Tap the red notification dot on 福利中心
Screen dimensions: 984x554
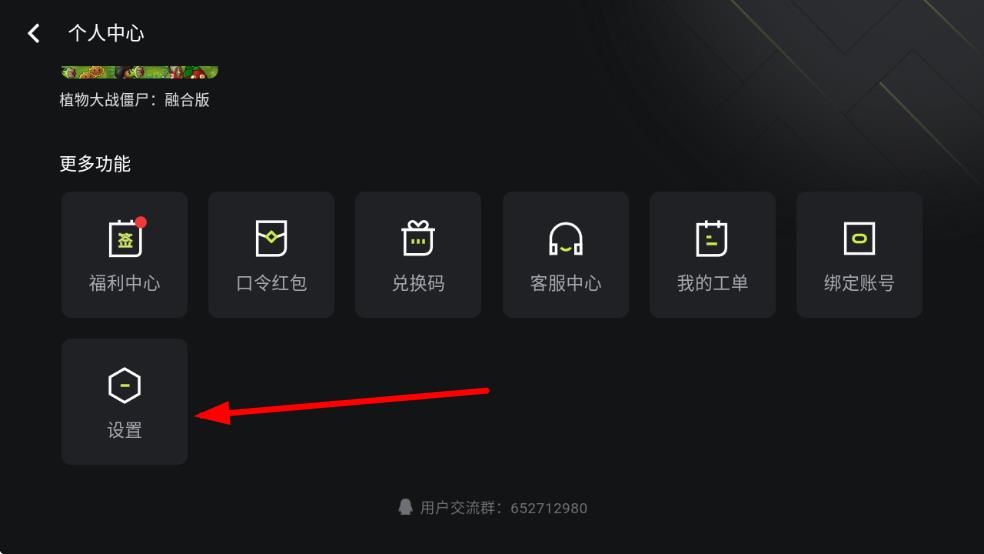(x=141, y=222)
